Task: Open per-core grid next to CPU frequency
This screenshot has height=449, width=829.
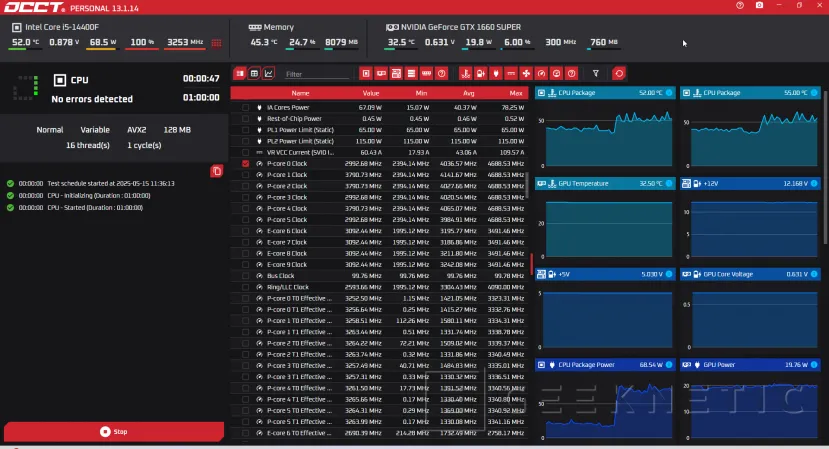Action: (x=216, y=43)
